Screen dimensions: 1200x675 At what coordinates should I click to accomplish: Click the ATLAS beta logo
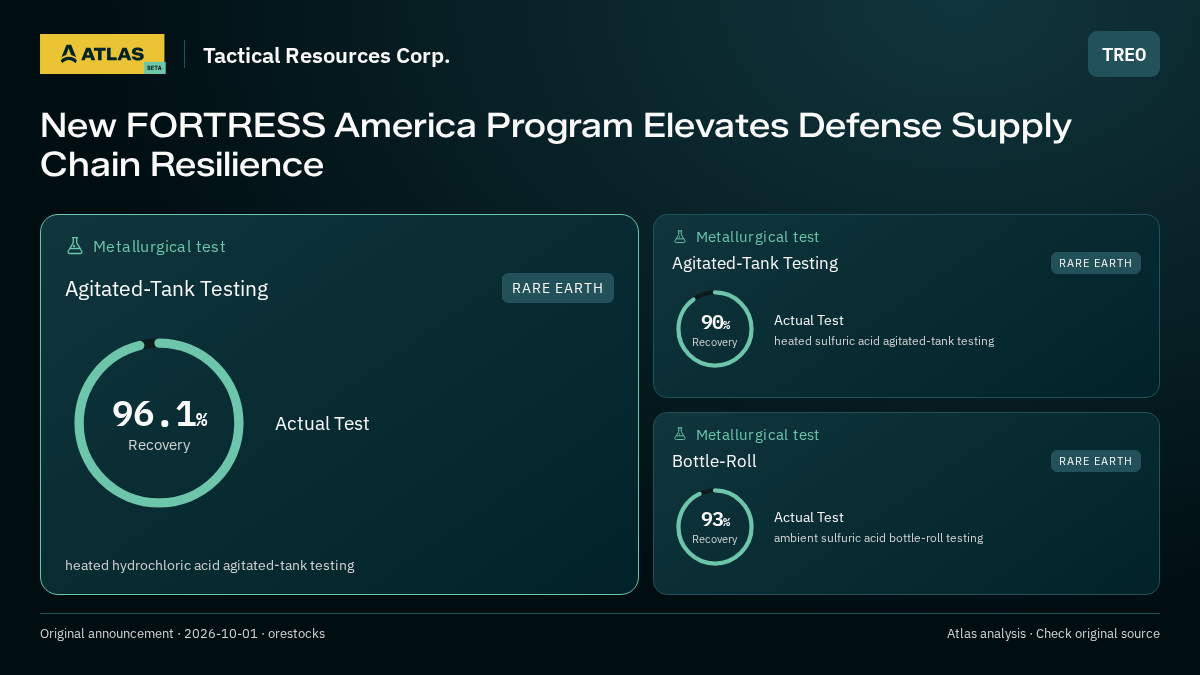[102, 54]
